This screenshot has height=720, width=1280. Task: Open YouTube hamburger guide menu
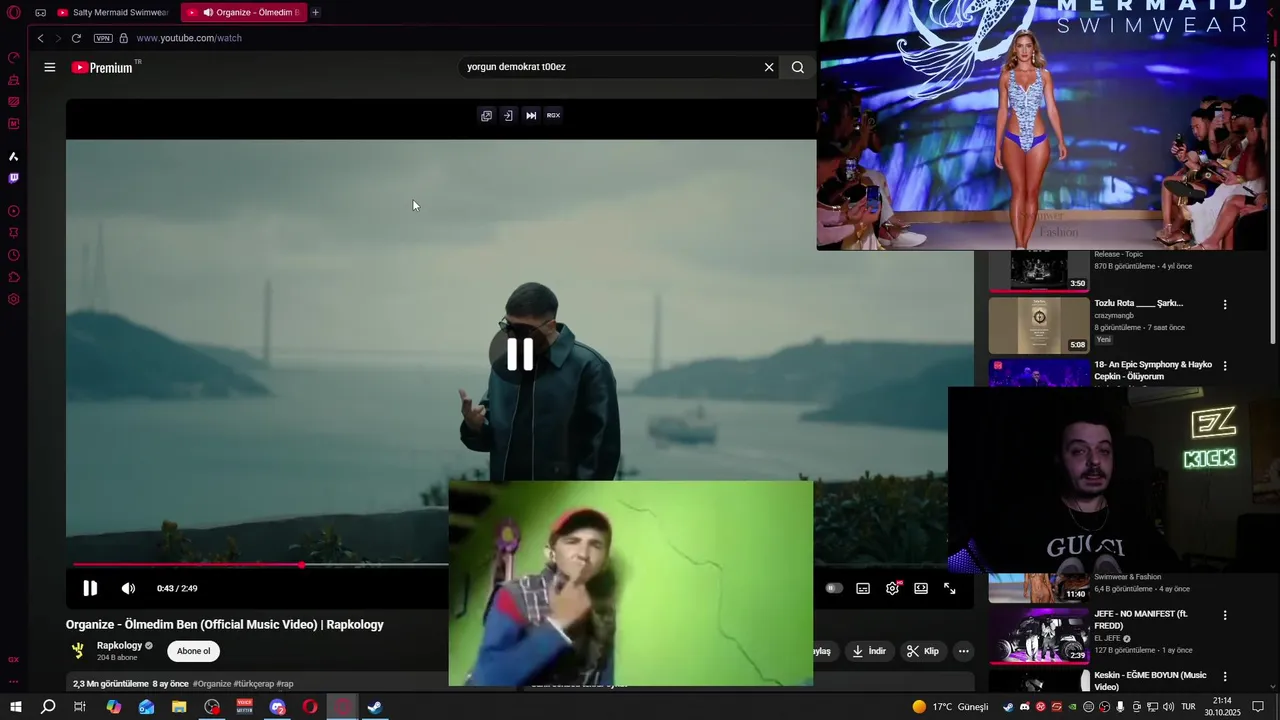click(50, 67)
